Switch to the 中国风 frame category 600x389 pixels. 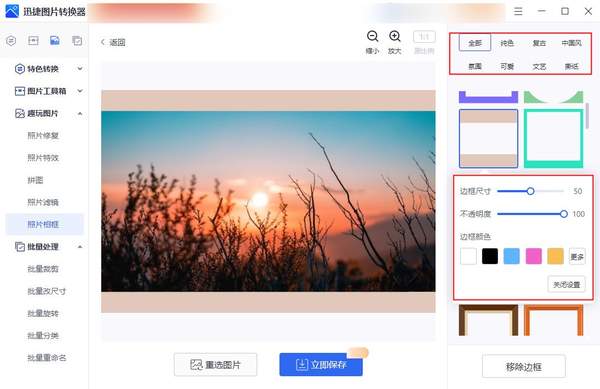click(571, 43)
